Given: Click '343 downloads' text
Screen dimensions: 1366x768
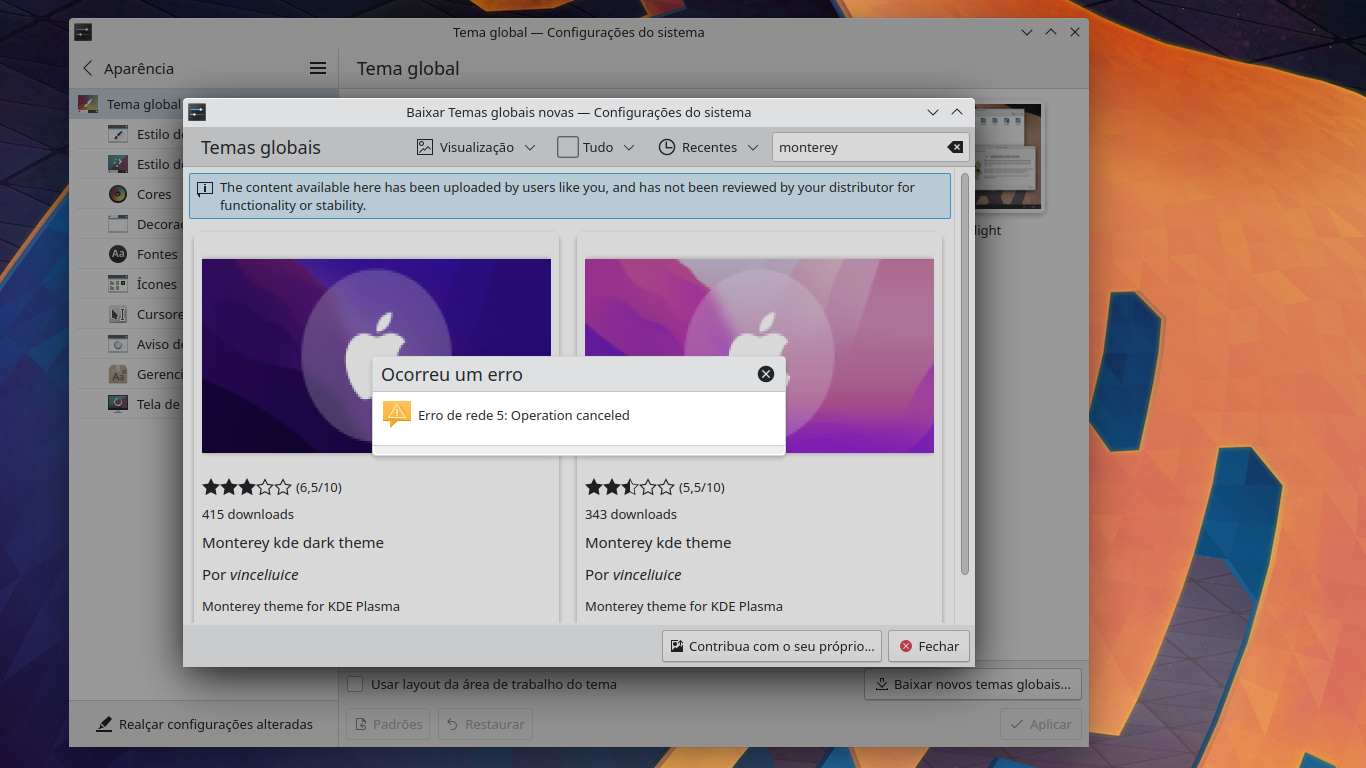Looking at the screenshot, I should pos(631,514).
